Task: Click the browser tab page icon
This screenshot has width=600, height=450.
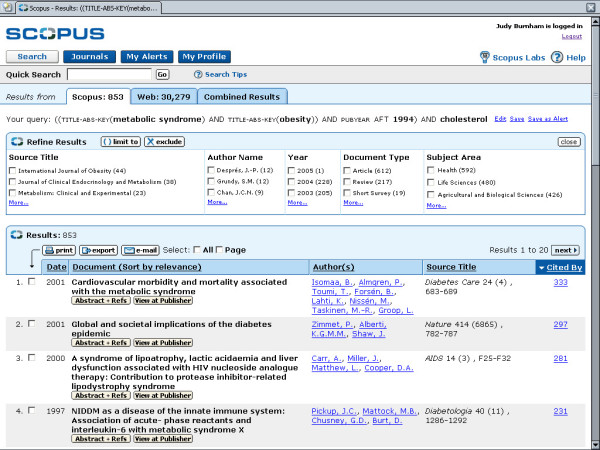Action: click(x=7, y=7)
